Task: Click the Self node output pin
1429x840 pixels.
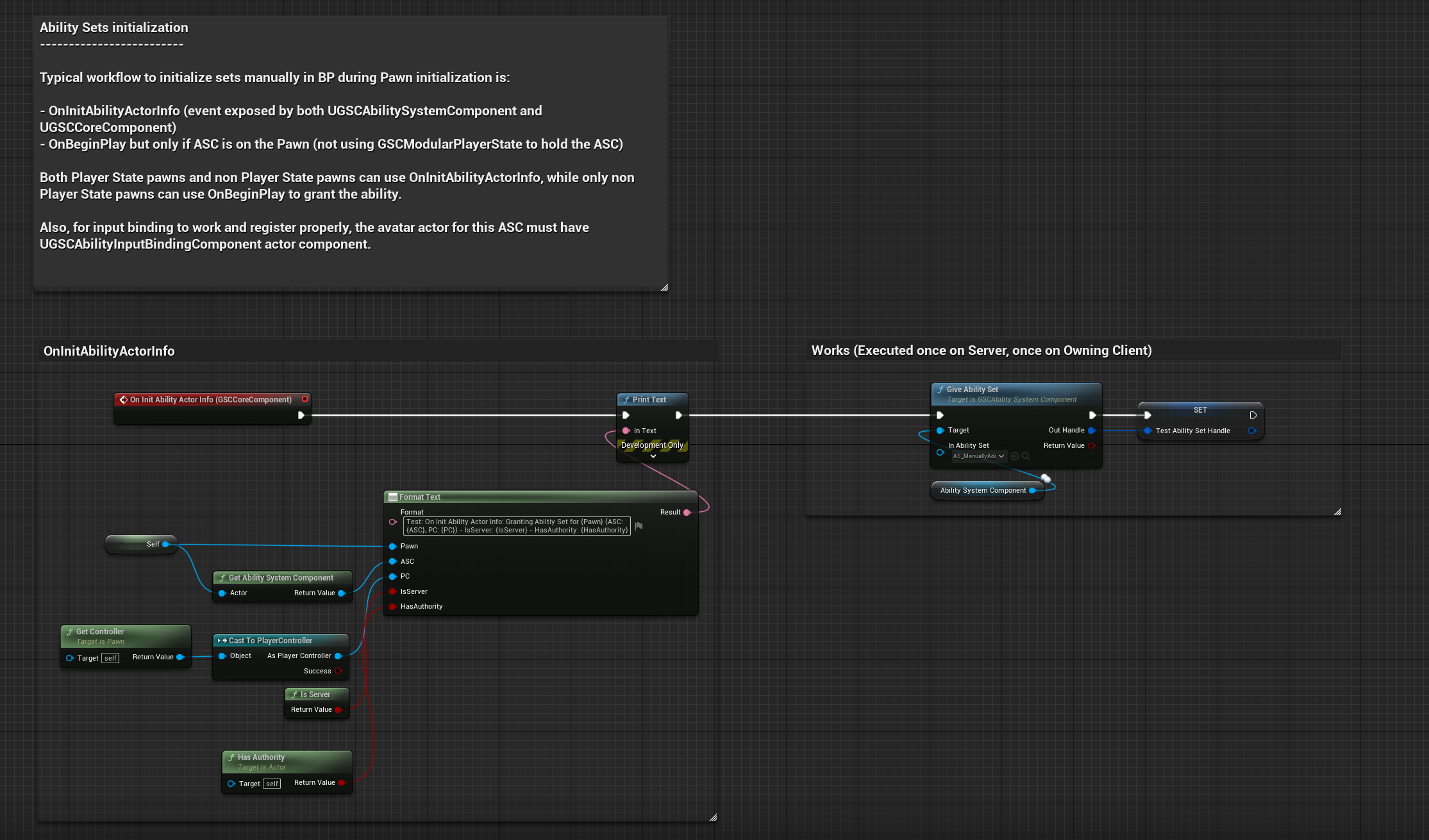Action: click(x=166, y=545)
